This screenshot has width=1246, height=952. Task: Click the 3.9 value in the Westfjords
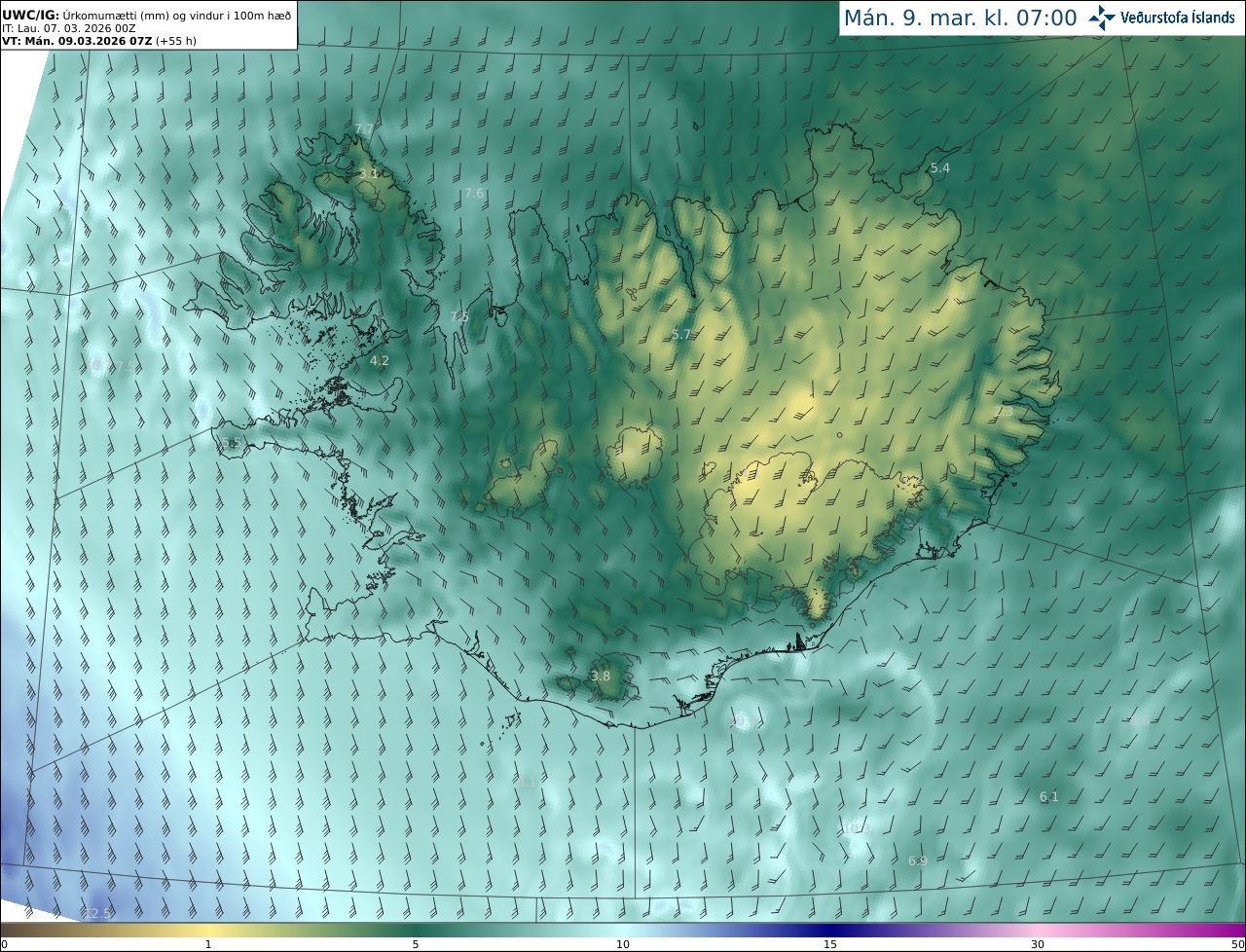point(368,174)
